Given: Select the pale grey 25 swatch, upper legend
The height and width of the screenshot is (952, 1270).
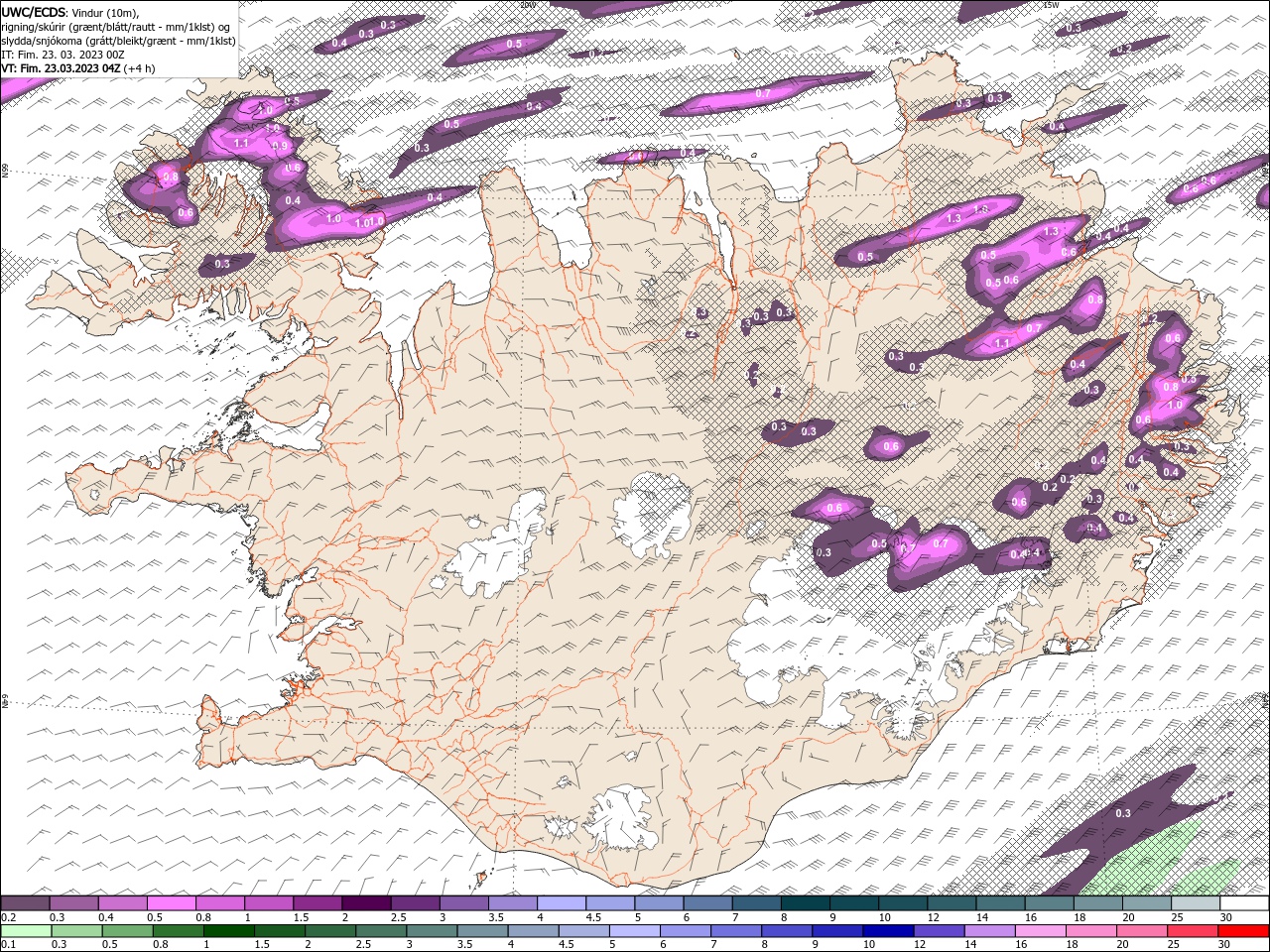Looking at the screenshot, I should [x=1196, y=903].
